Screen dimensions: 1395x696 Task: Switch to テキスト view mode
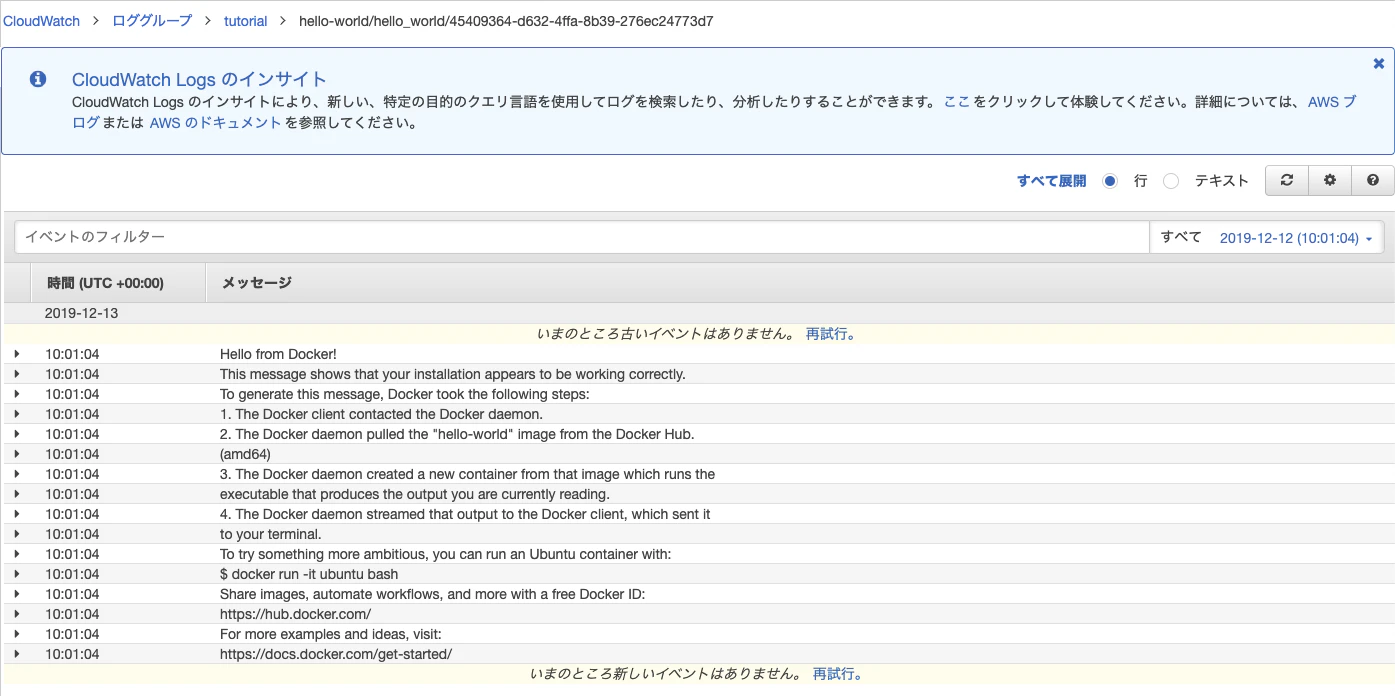coord(1171,181)
